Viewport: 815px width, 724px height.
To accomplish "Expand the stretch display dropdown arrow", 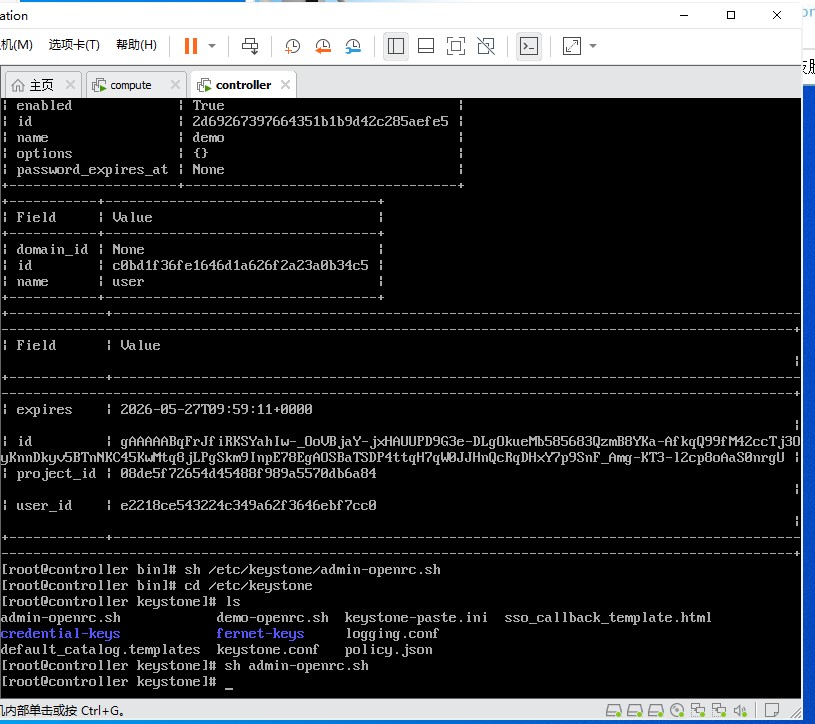I will tap(593, 46).
